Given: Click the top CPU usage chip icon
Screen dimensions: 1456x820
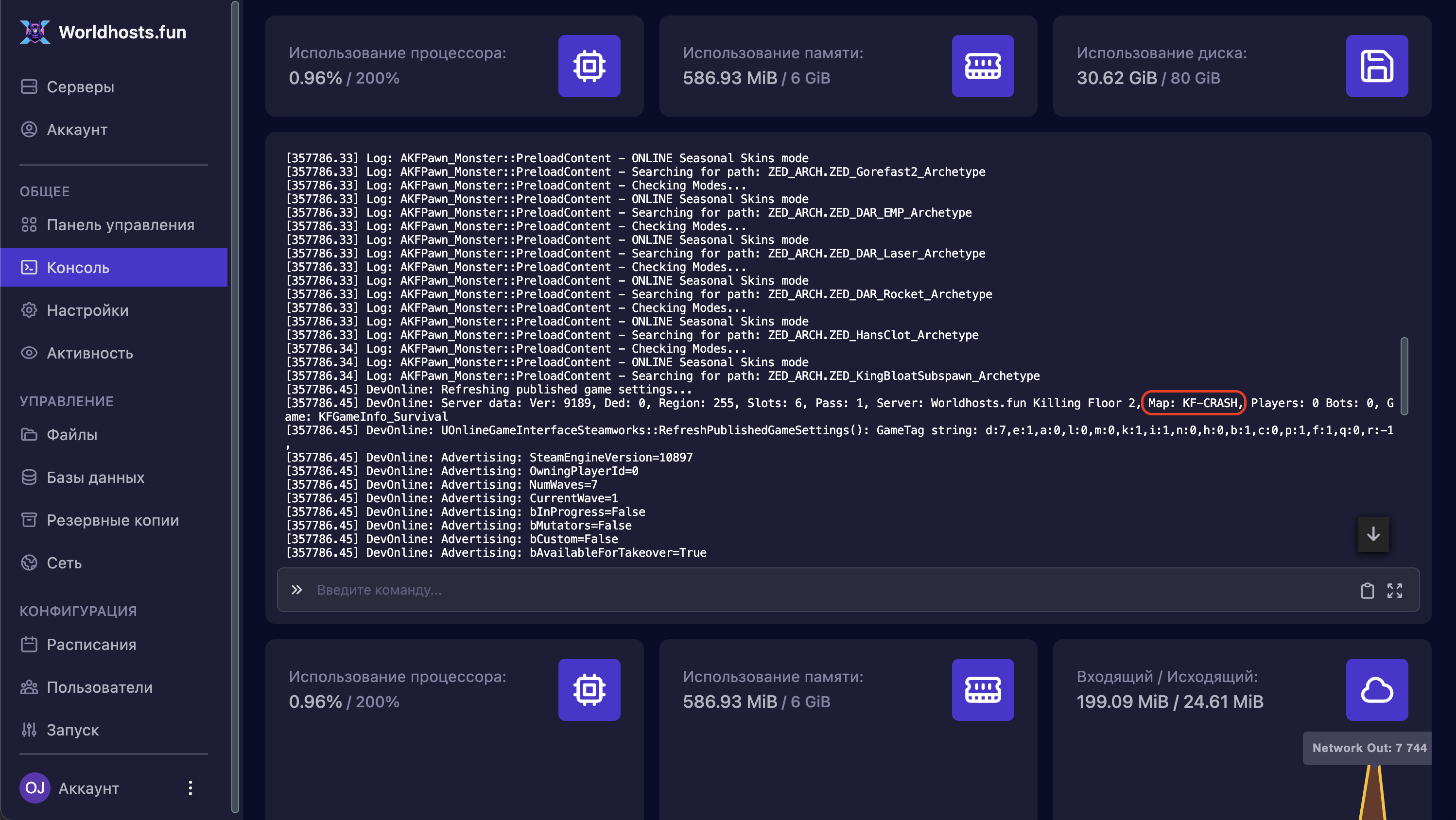Looking at the screenshot, I should point(589,66).
